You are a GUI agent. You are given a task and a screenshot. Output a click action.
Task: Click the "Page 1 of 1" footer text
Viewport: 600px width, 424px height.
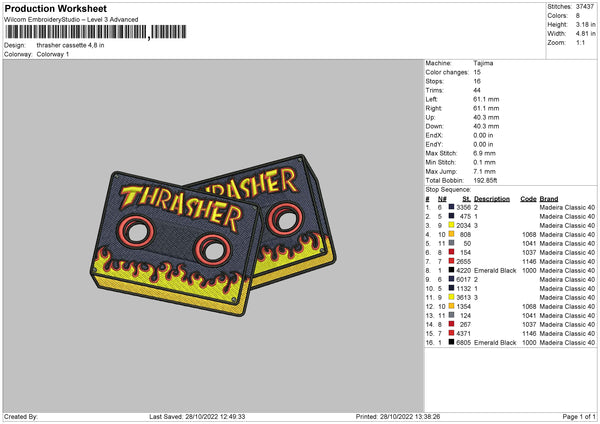coord(579,416)
